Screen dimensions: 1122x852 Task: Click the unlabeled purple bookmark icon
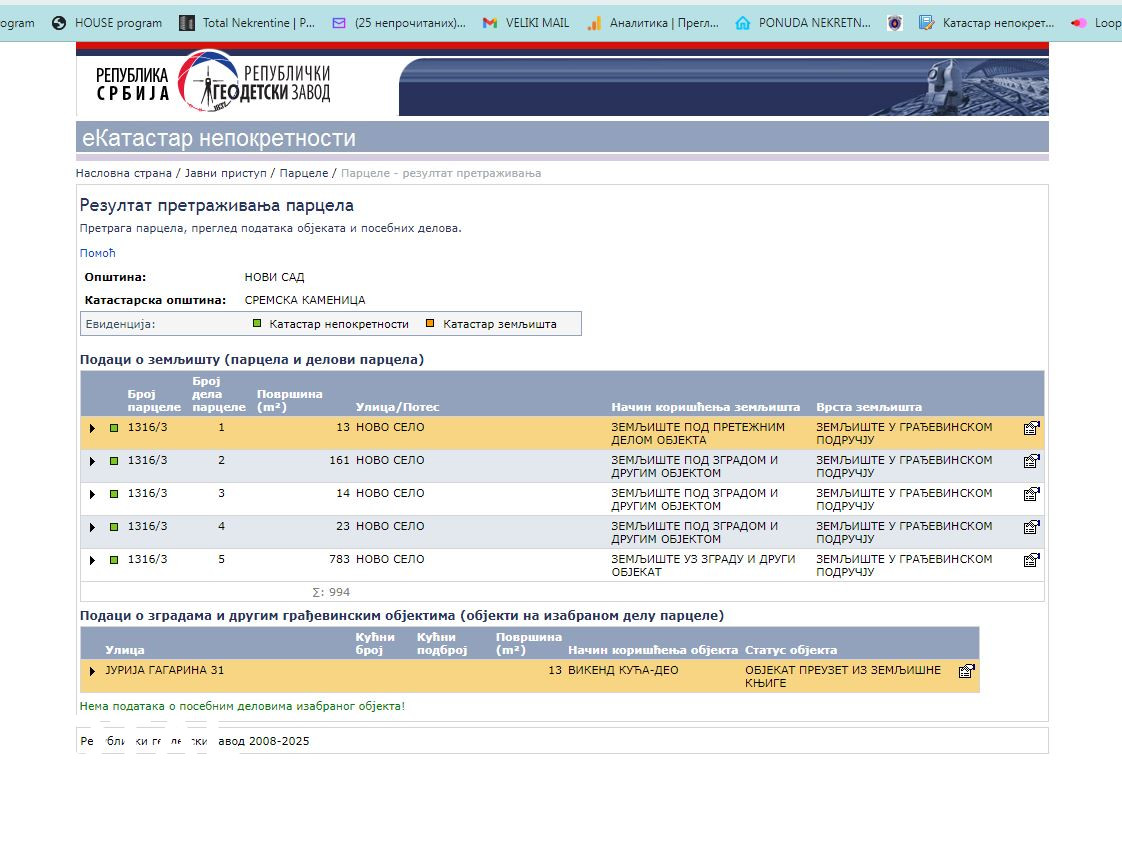(x=894, y=23)
